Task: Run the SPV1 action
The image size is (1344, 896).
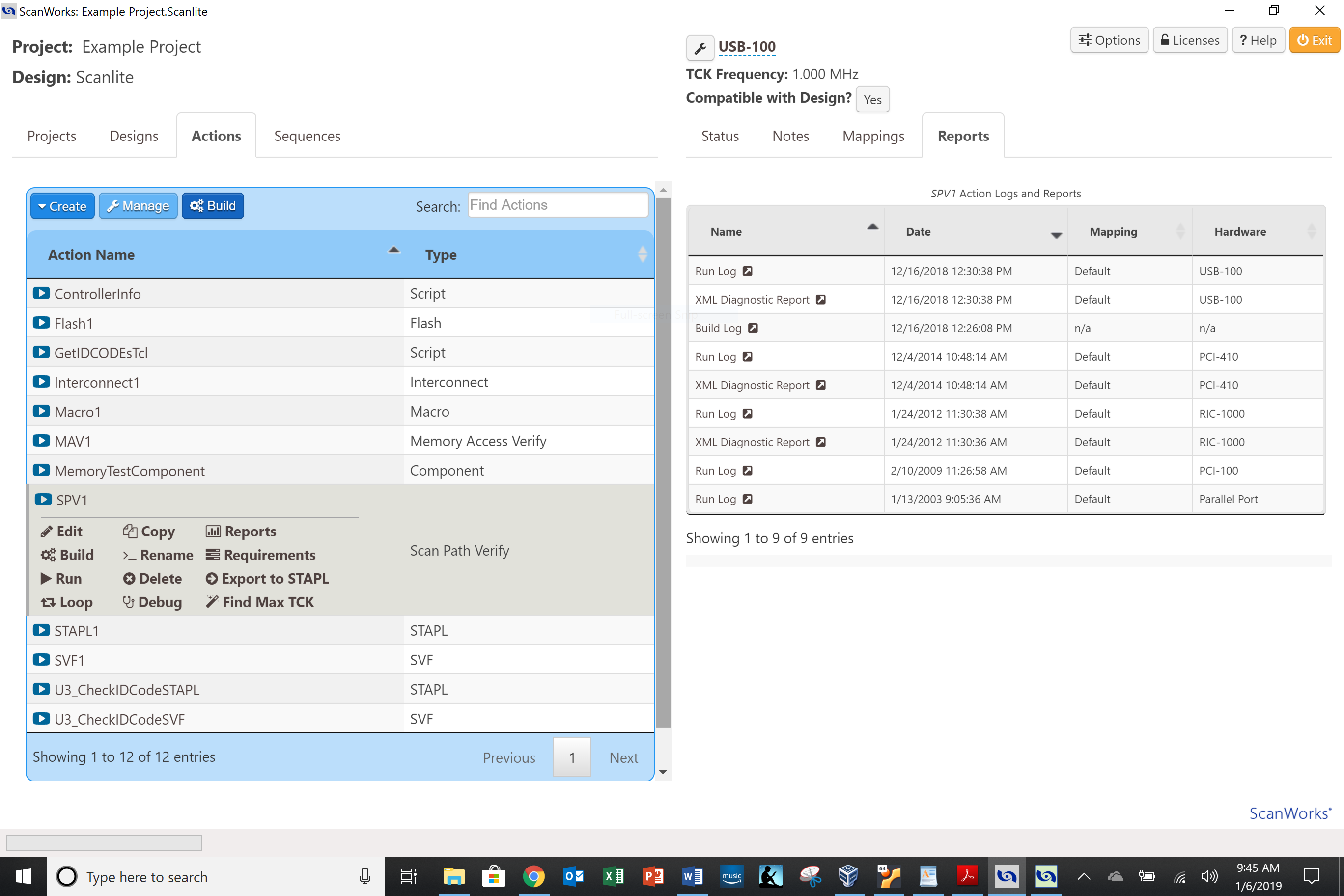Action: click(61, 578)
